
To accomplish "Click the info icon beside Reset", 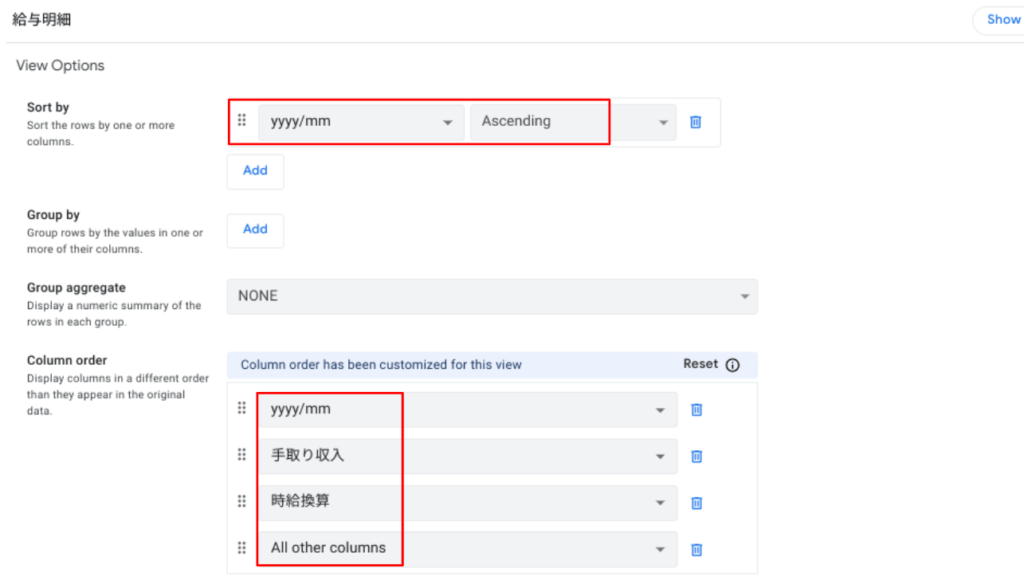I will [x=733, y=365].
